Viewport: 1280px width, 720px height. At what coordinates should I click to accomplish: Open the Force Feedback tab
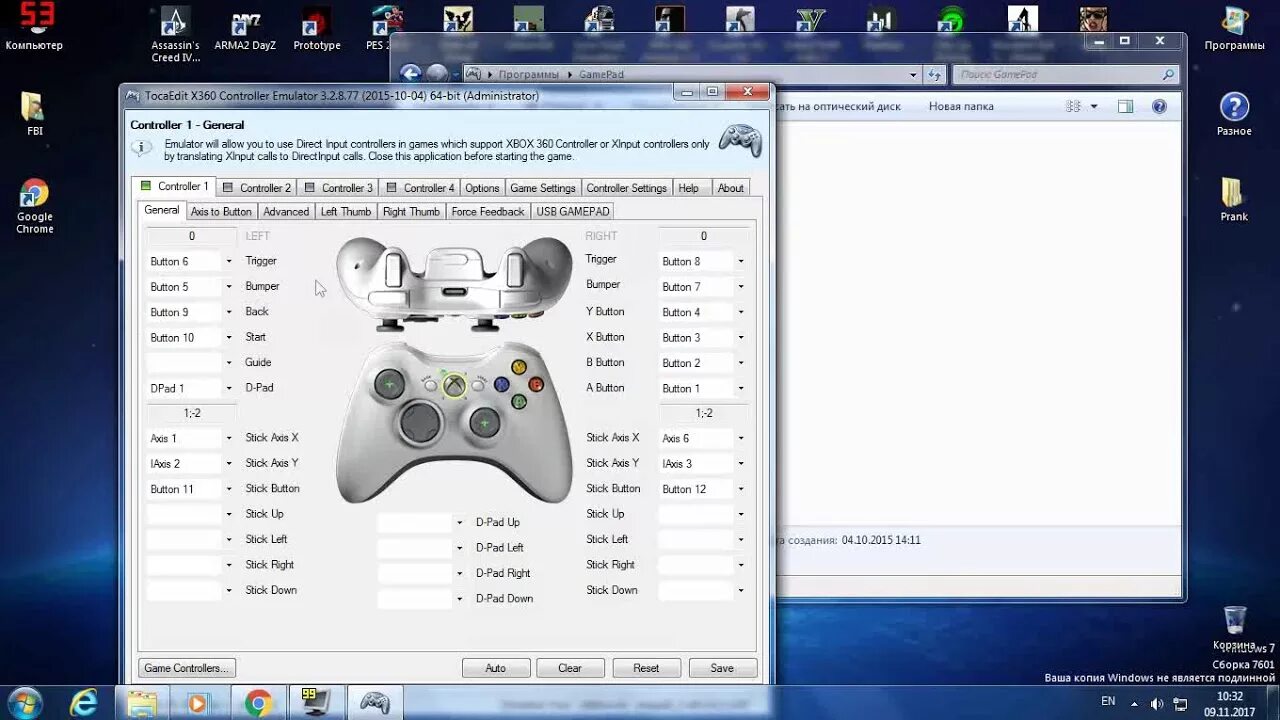pos(488,212)
